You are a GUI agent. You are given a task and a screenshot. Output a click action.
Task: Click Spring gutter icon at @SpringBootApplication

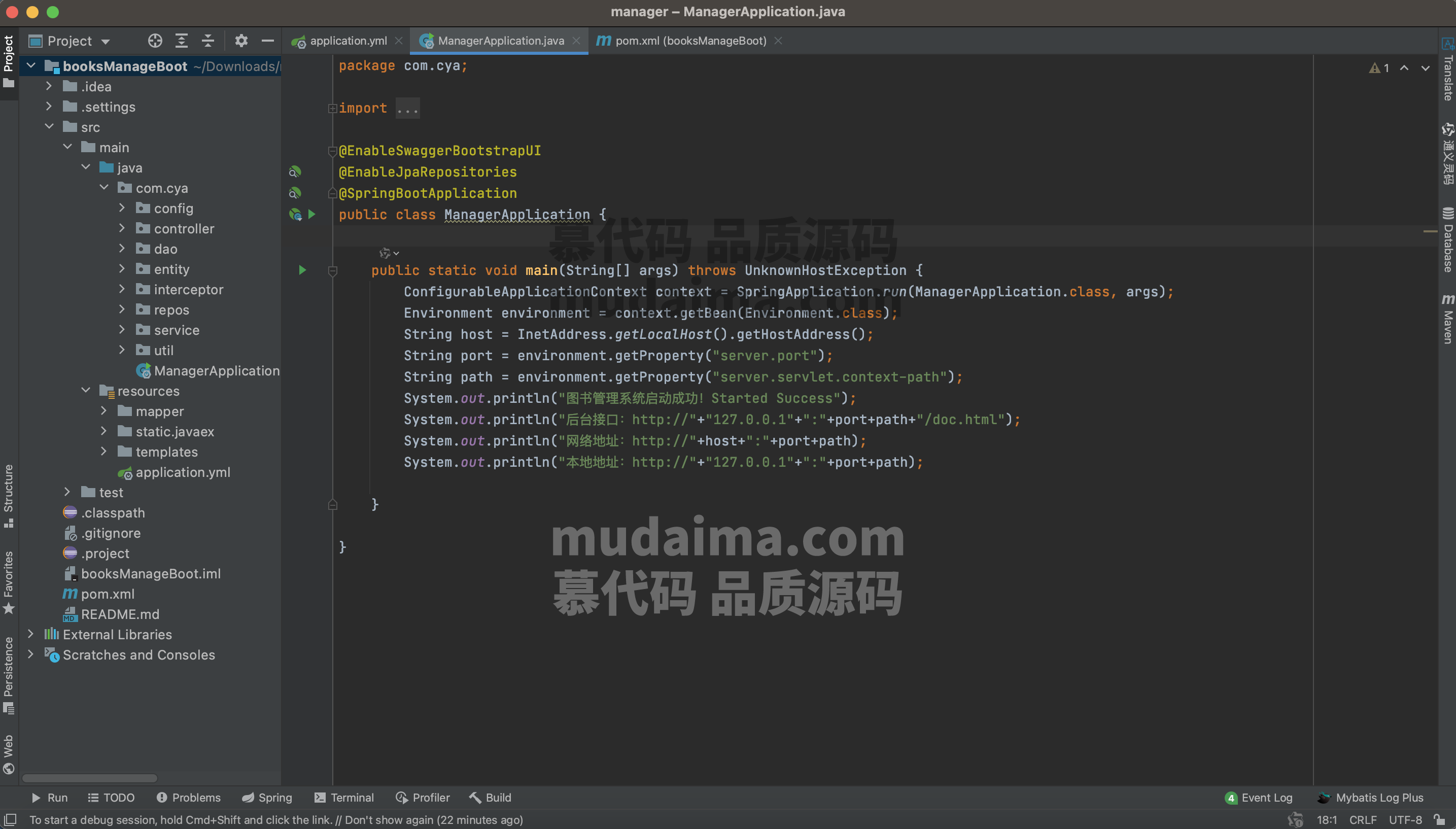click(x=295, y=193)
